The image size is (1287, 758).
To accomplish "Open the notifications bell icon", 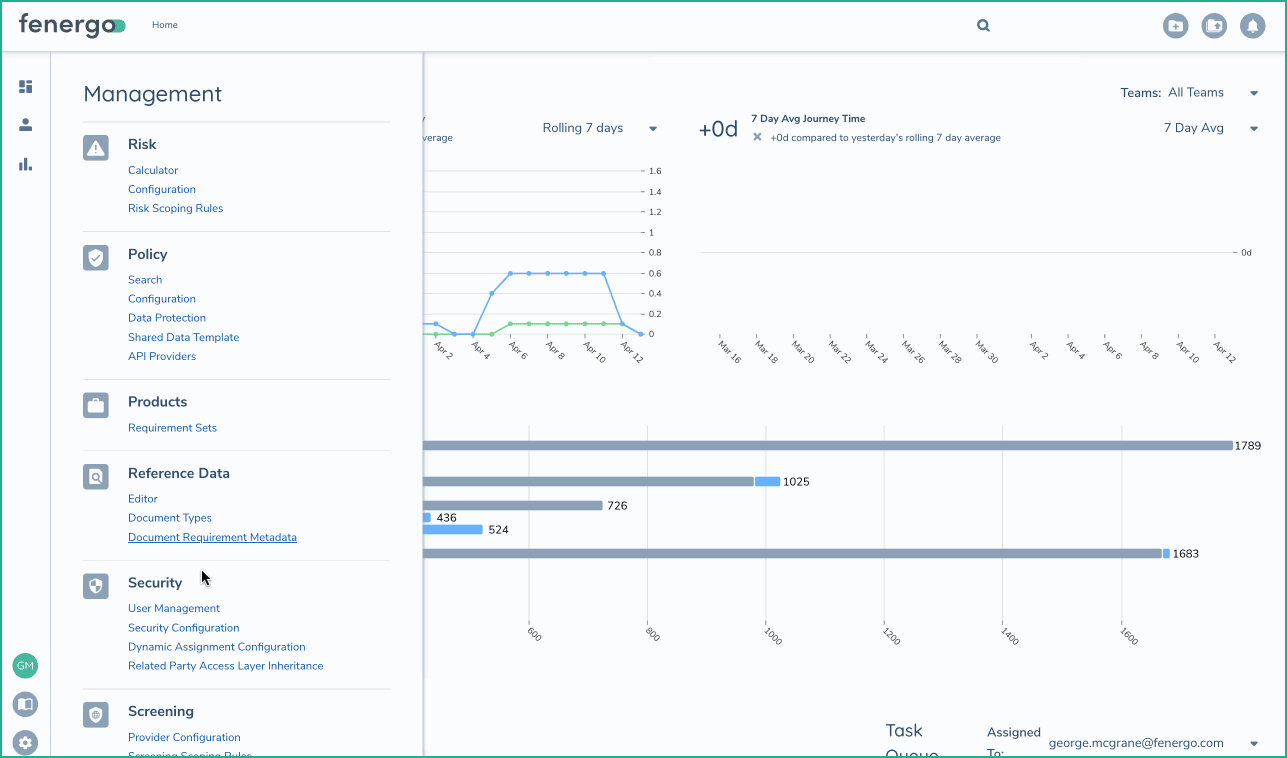I will coord(1252,26).
